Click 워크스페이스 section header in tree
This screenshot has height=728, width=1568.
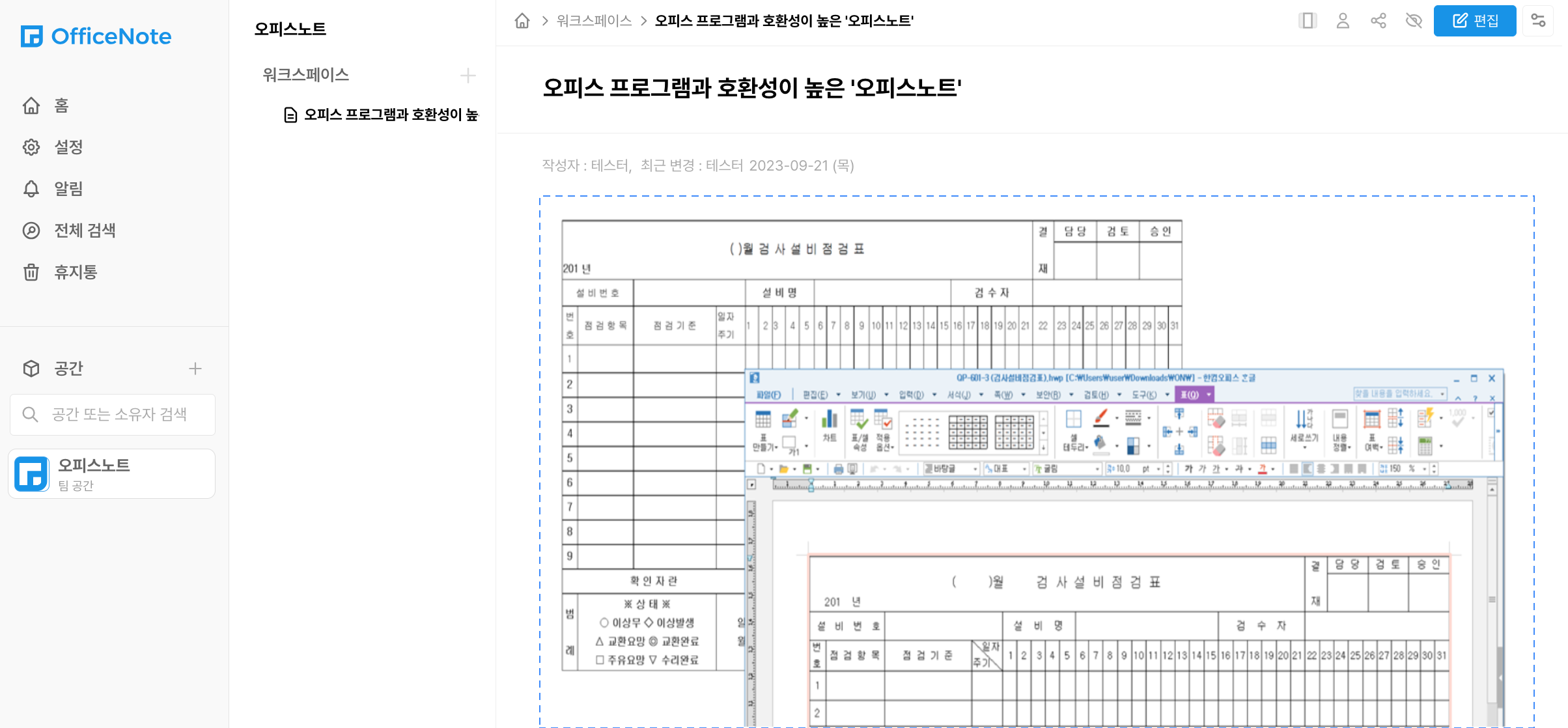(306, 76)
